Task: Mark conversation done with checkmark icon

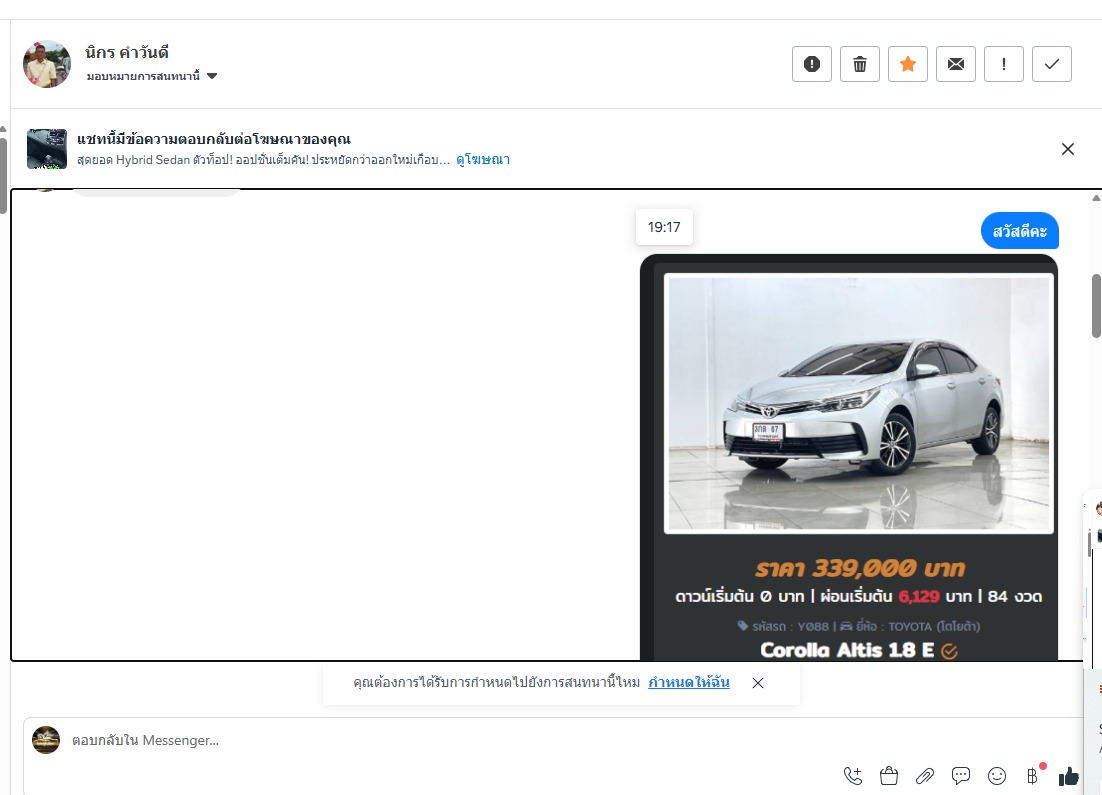Action: (x=1051, y=64)
